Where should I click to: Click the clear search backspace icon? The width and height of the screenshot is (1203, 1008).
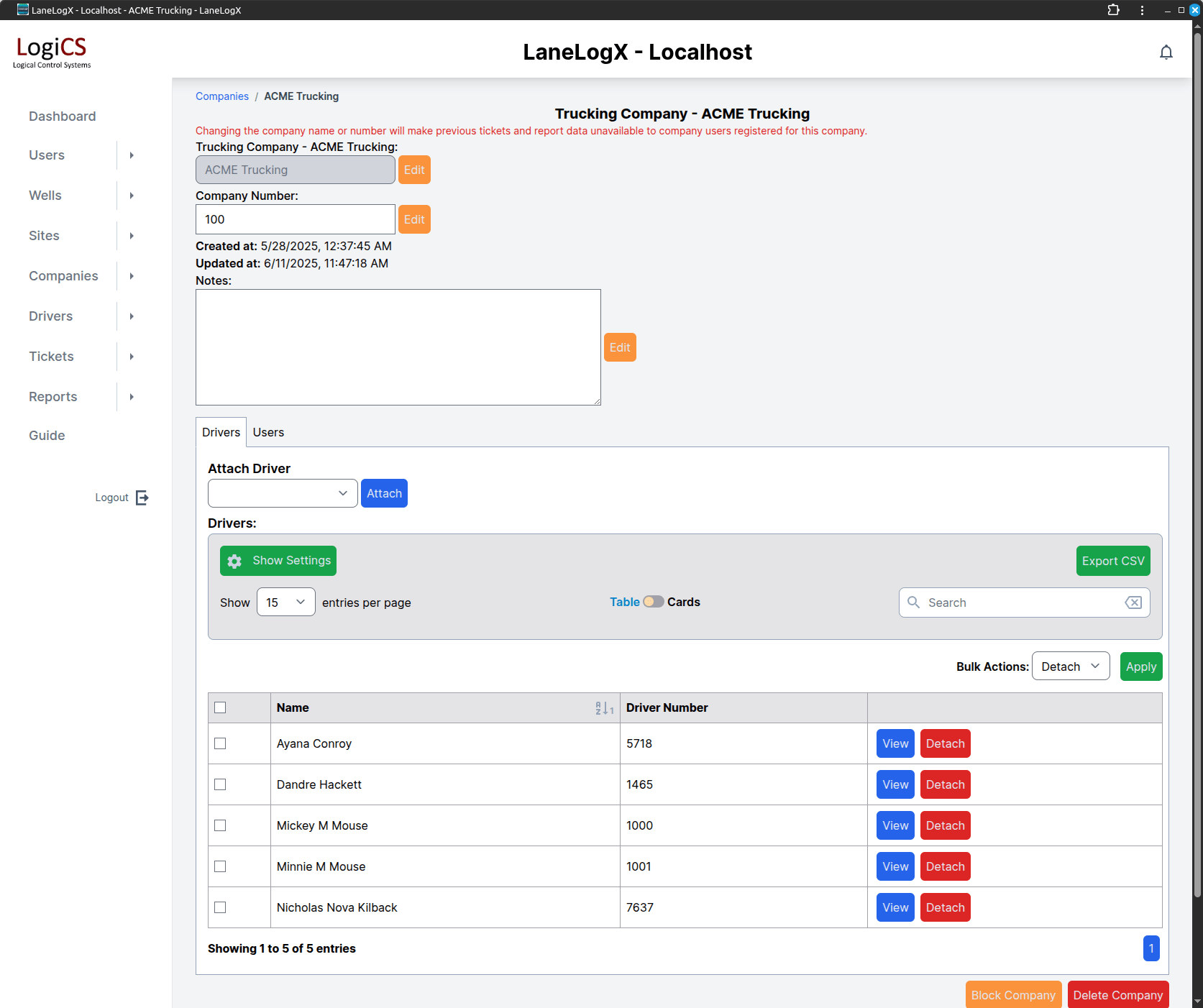tap(1133, 602)
